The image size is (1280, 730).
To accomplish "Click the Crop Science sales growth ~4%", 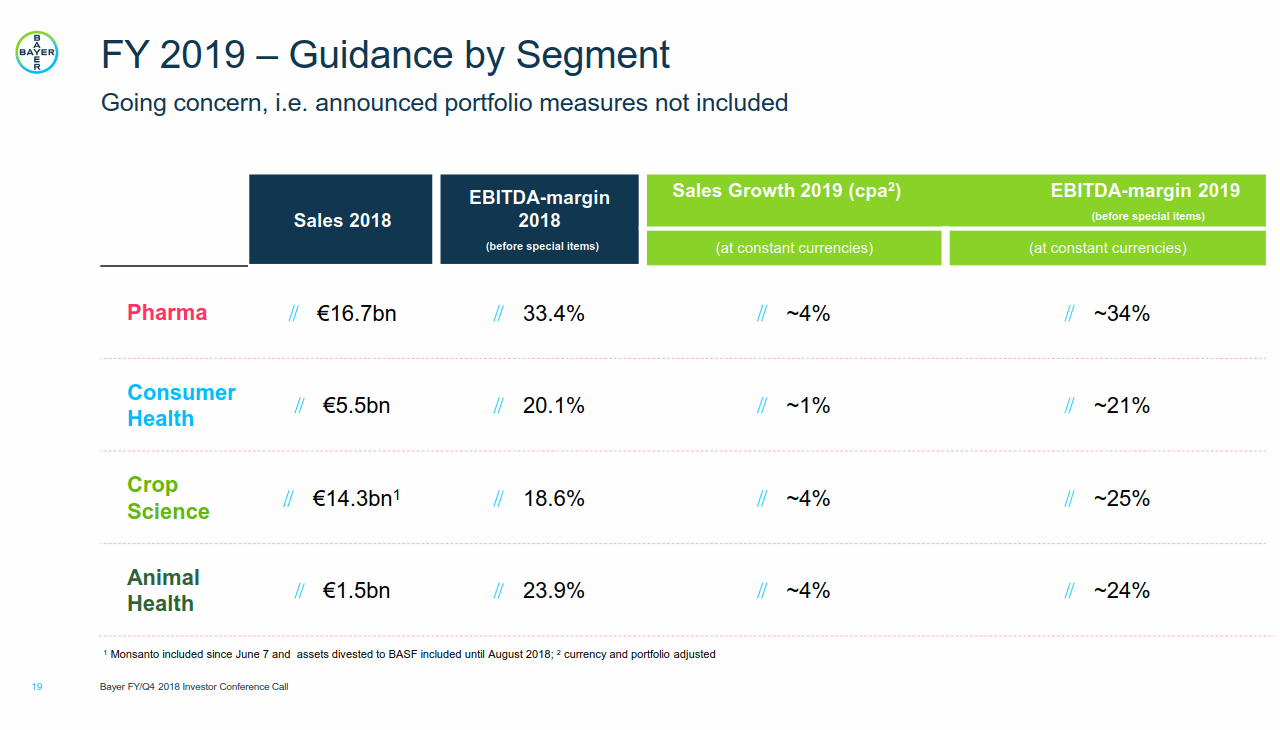I will 808,498.
